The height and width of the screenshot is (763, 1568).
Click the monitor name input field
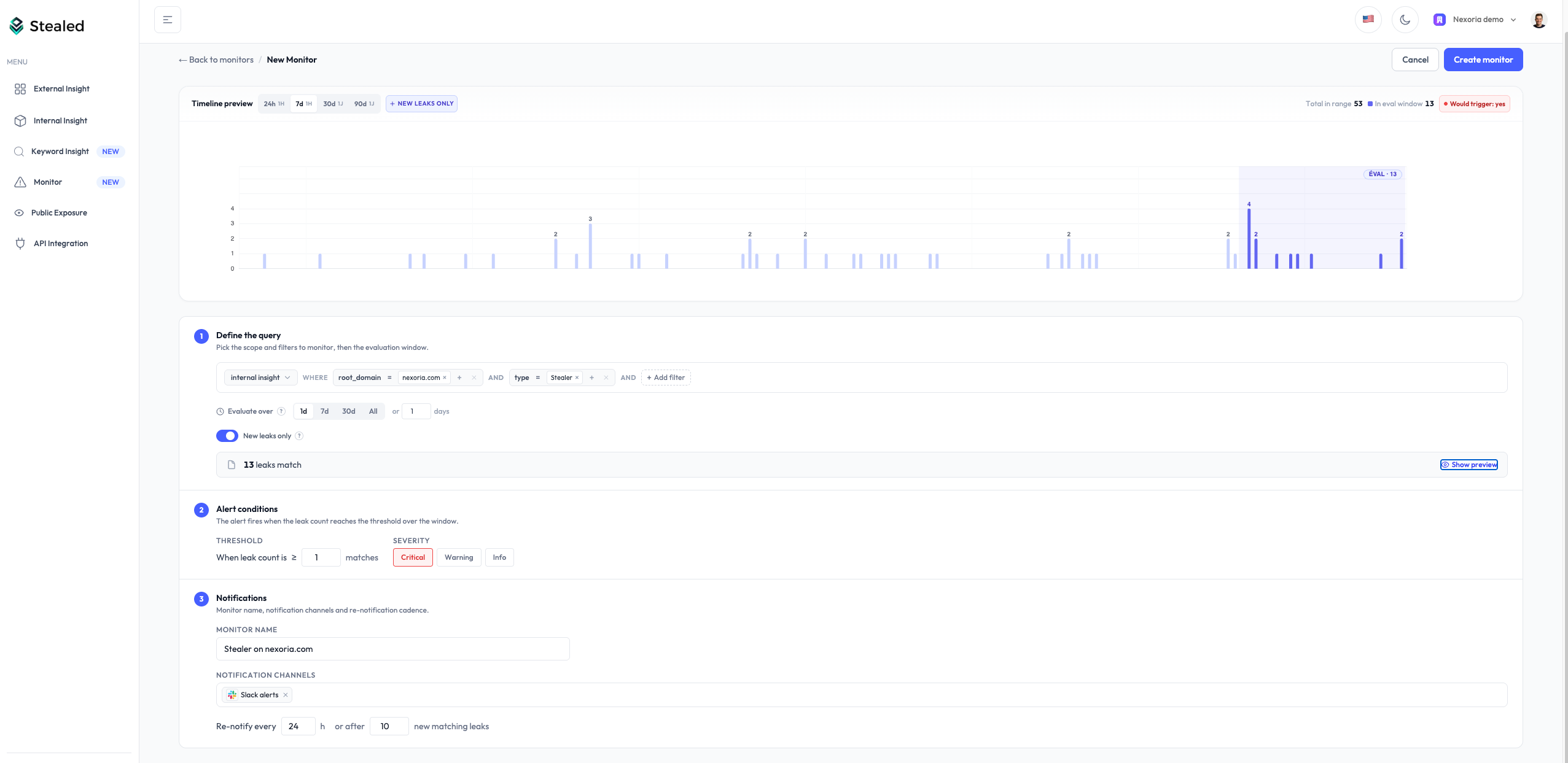coord(392,648)
